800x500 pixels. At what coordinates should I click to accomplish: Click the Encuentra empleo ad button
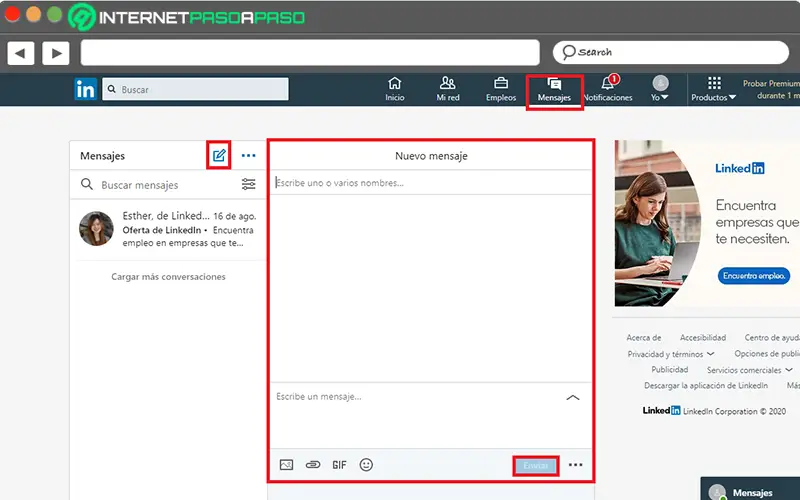754,276
